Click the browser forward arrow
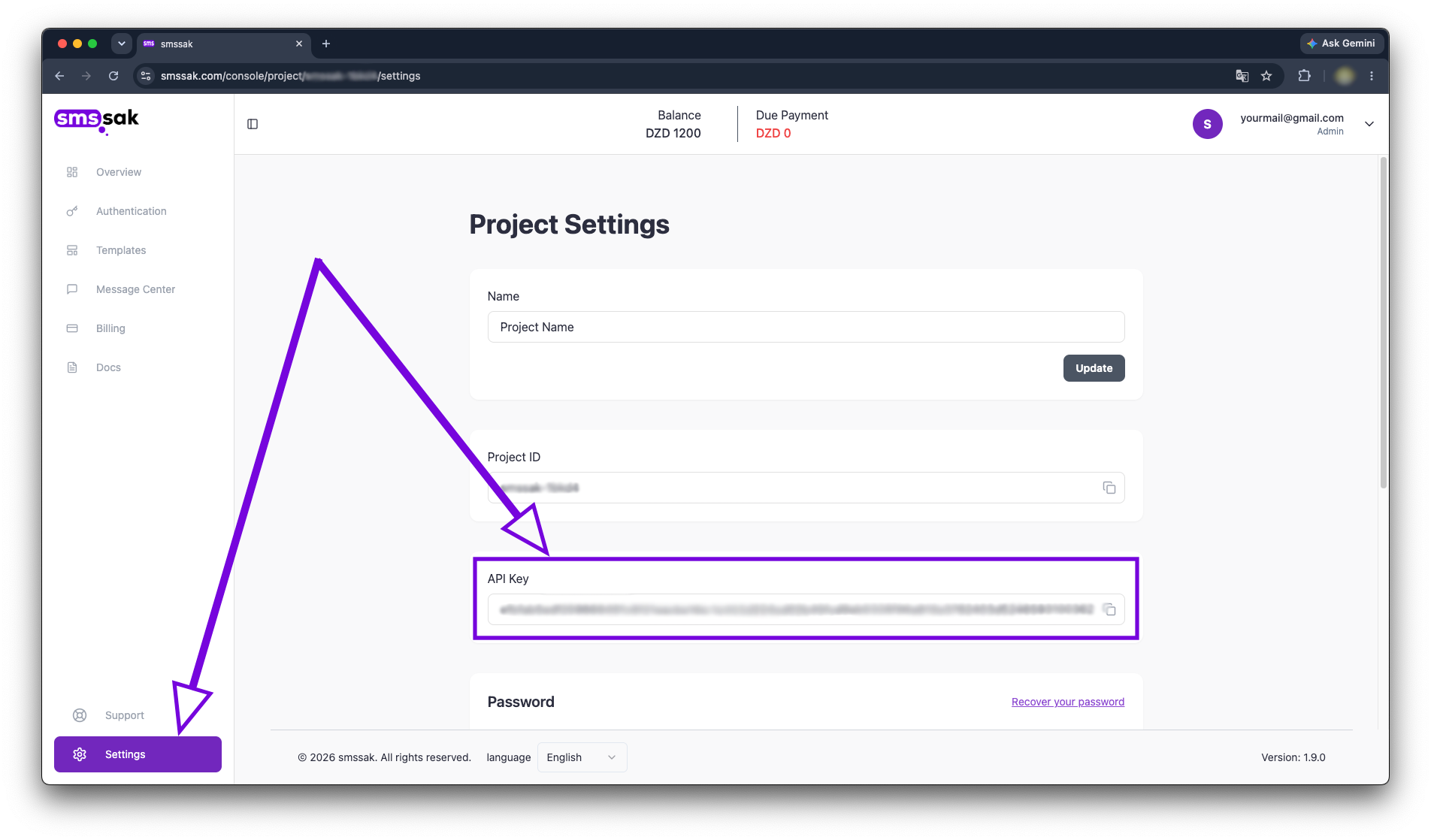Image resolution: width=1431 pixels, height=840 pixels. coord(86,76)
